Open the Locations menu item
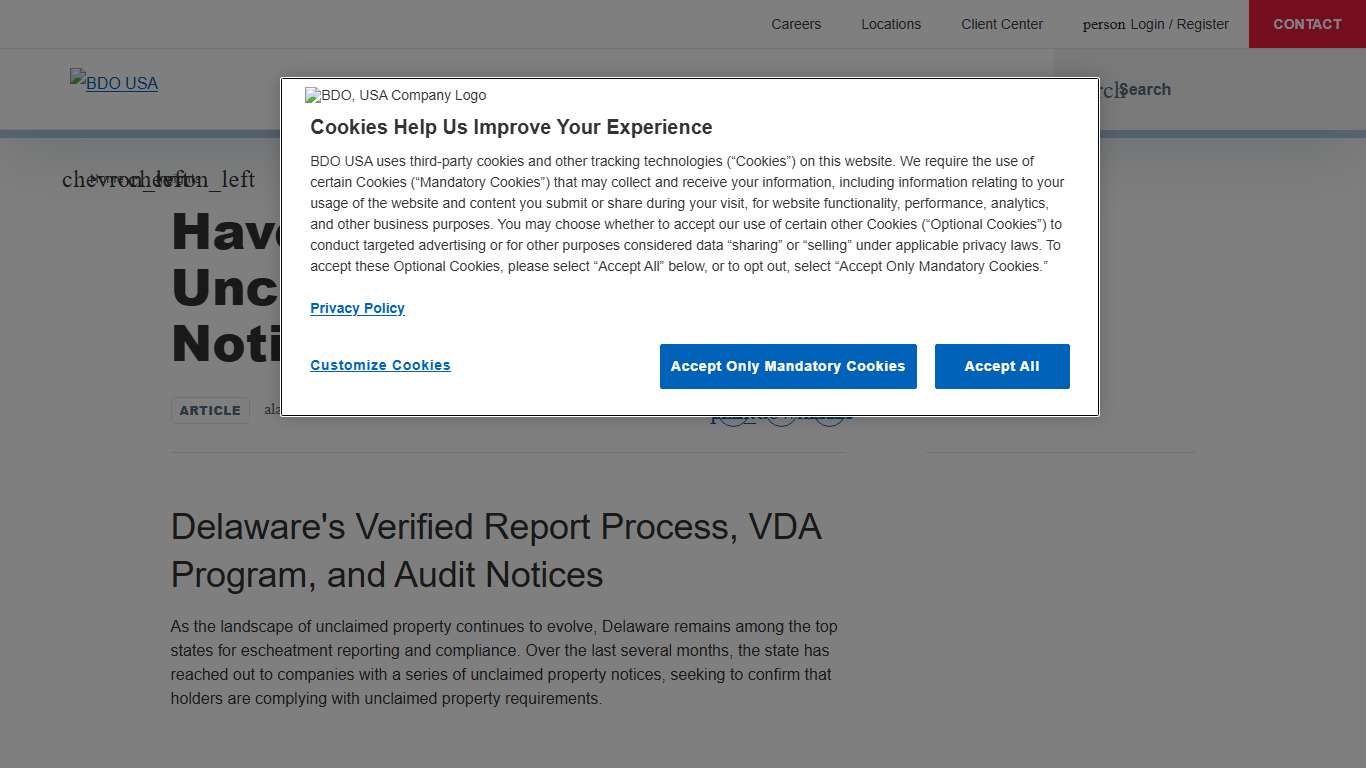Screen dimensions: 1366x768 point(890,24)
